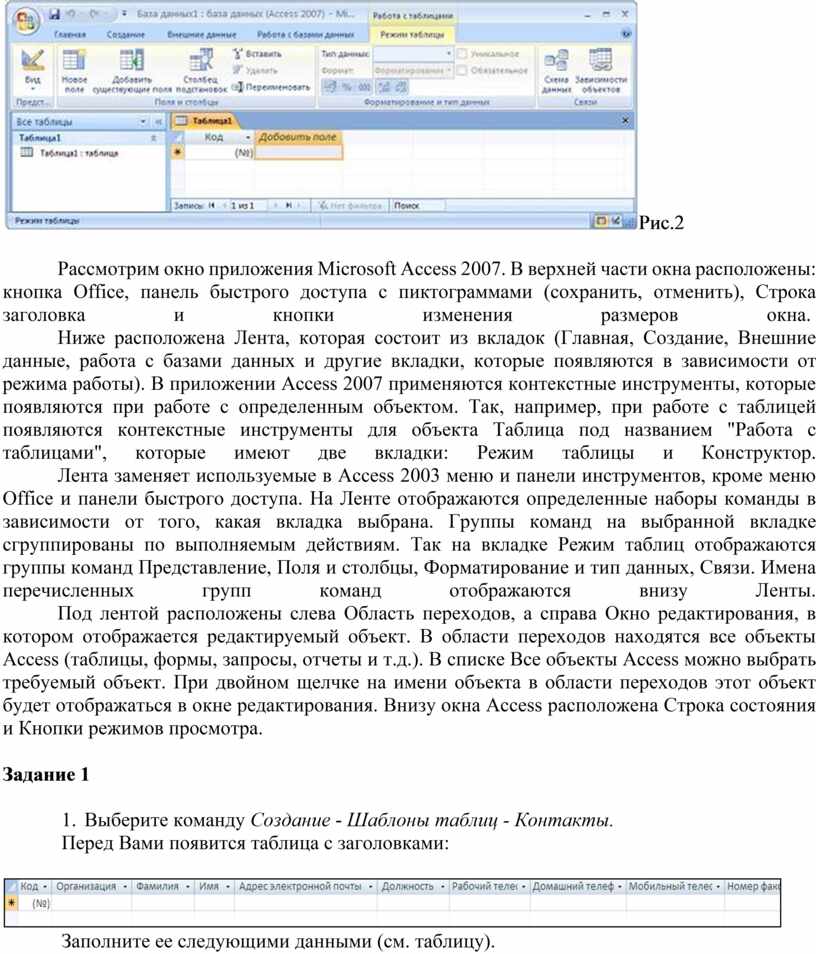Image resolution: width=816 pixels, height=954 pixels.
Task: Click the Нет фильтра indicator
Action: tap(350, 206)
